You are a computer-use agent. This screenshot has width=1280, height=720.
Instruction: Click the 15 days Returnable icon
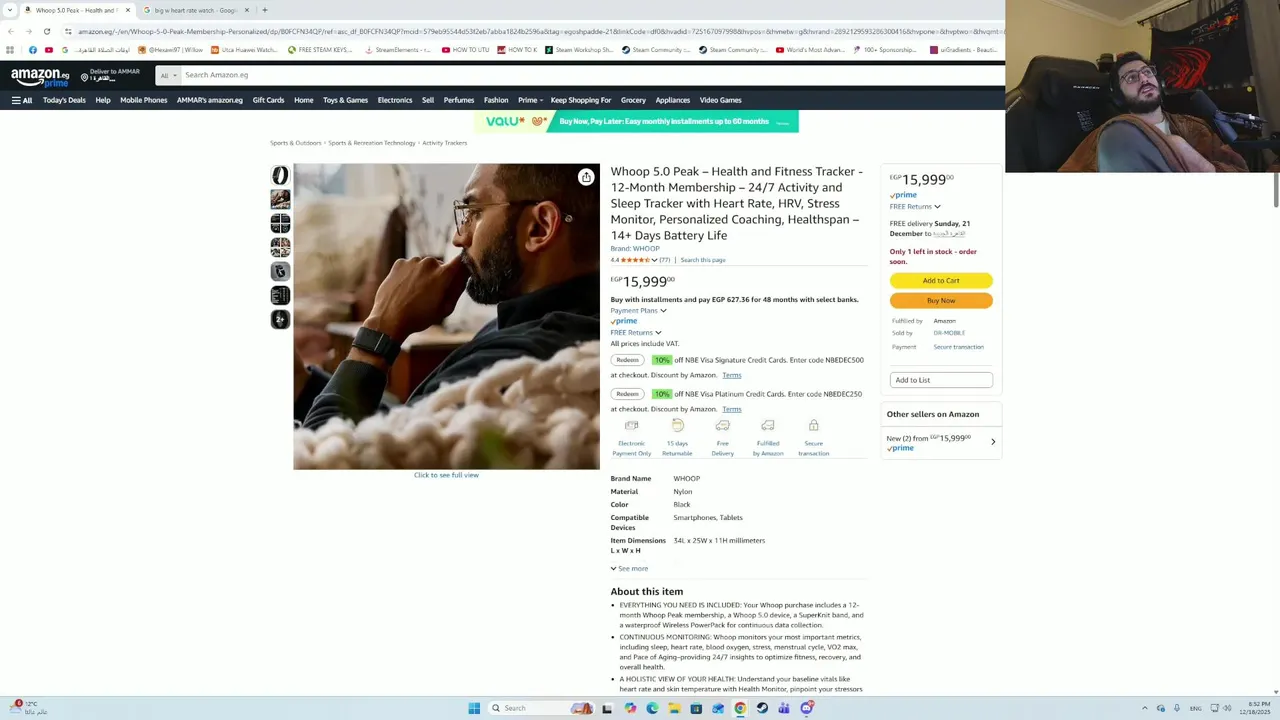coord(677,426)
